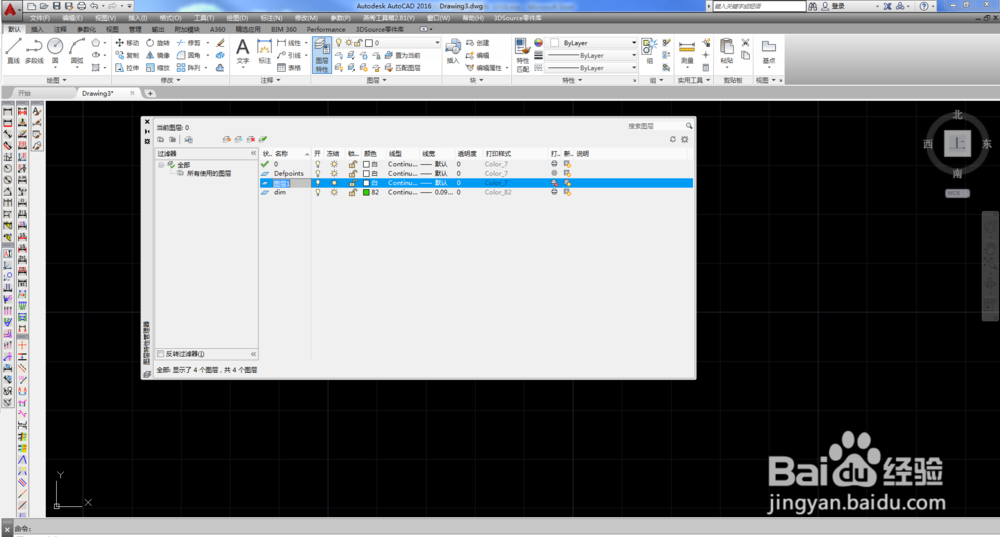The width and height of the screenshot is (1000, 537).
Task: Click the Mirror (镜像) tool
Action: point(158,55)
